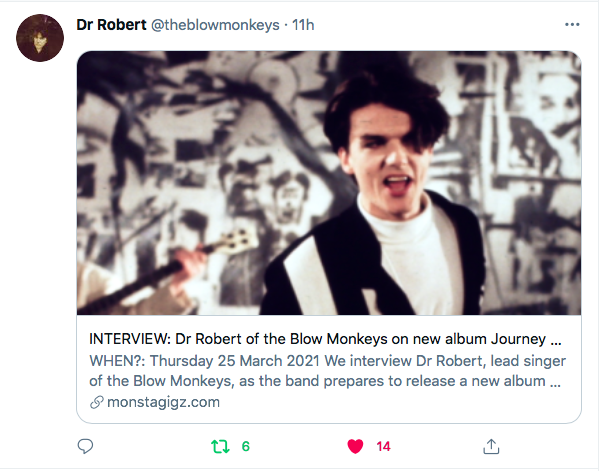The width and height of the screenshot is (600, 471).
Task: Unlike the tweet via red heart
Action: coord(355,446)
